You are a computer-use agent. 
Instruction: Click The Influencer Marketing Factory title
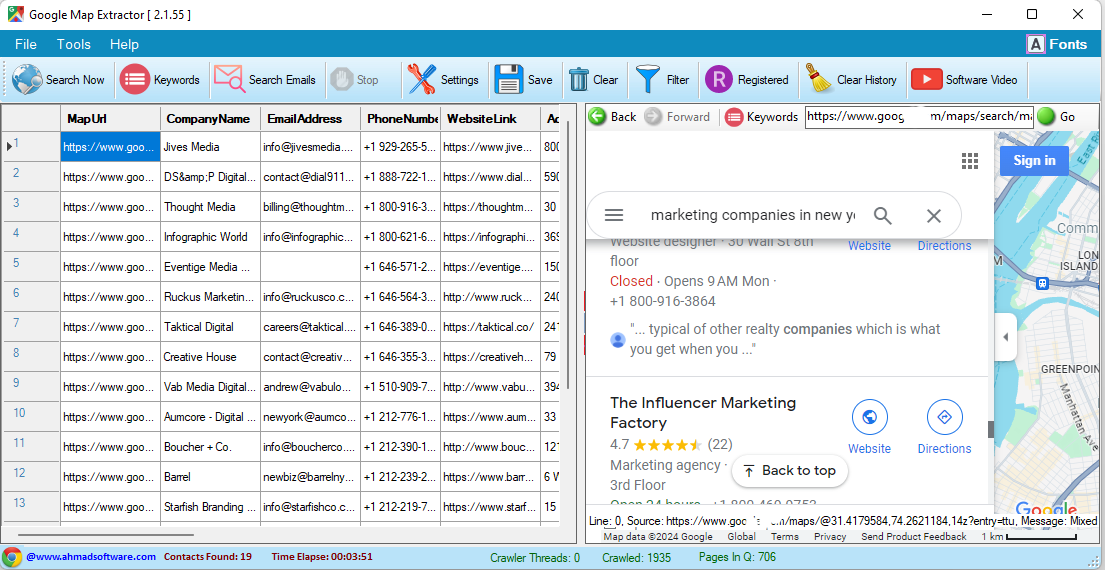[x=703, y=413]
